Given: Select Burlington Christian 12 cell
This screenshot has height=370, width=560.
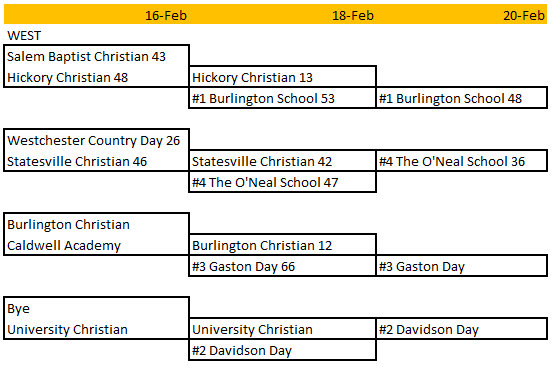Looking at the screenshot, I should 282,245.
